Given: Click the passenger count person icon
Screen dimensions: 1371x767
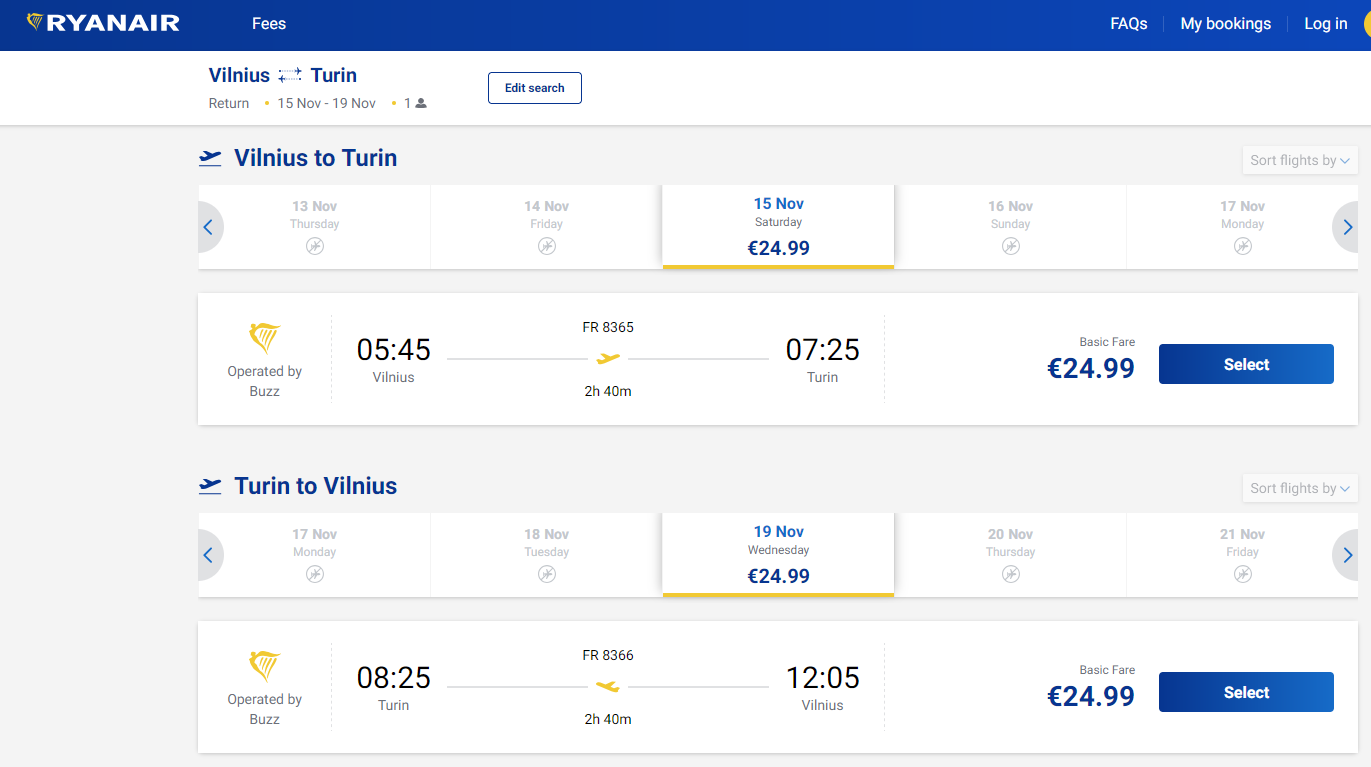Looking at the screenshot, I should 421,103.
